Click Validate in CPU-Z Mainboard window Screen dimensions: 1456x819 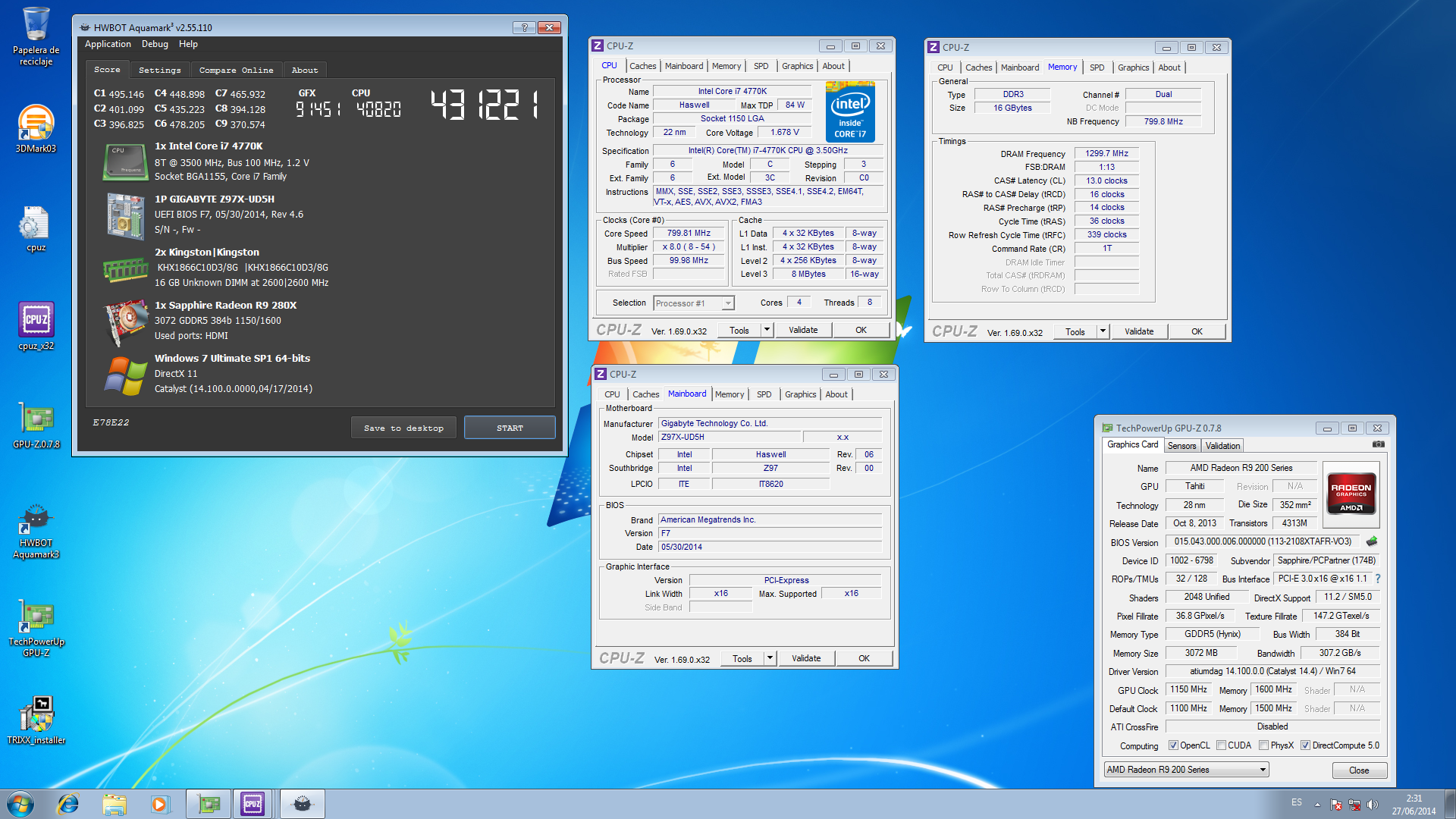(806, 658)
